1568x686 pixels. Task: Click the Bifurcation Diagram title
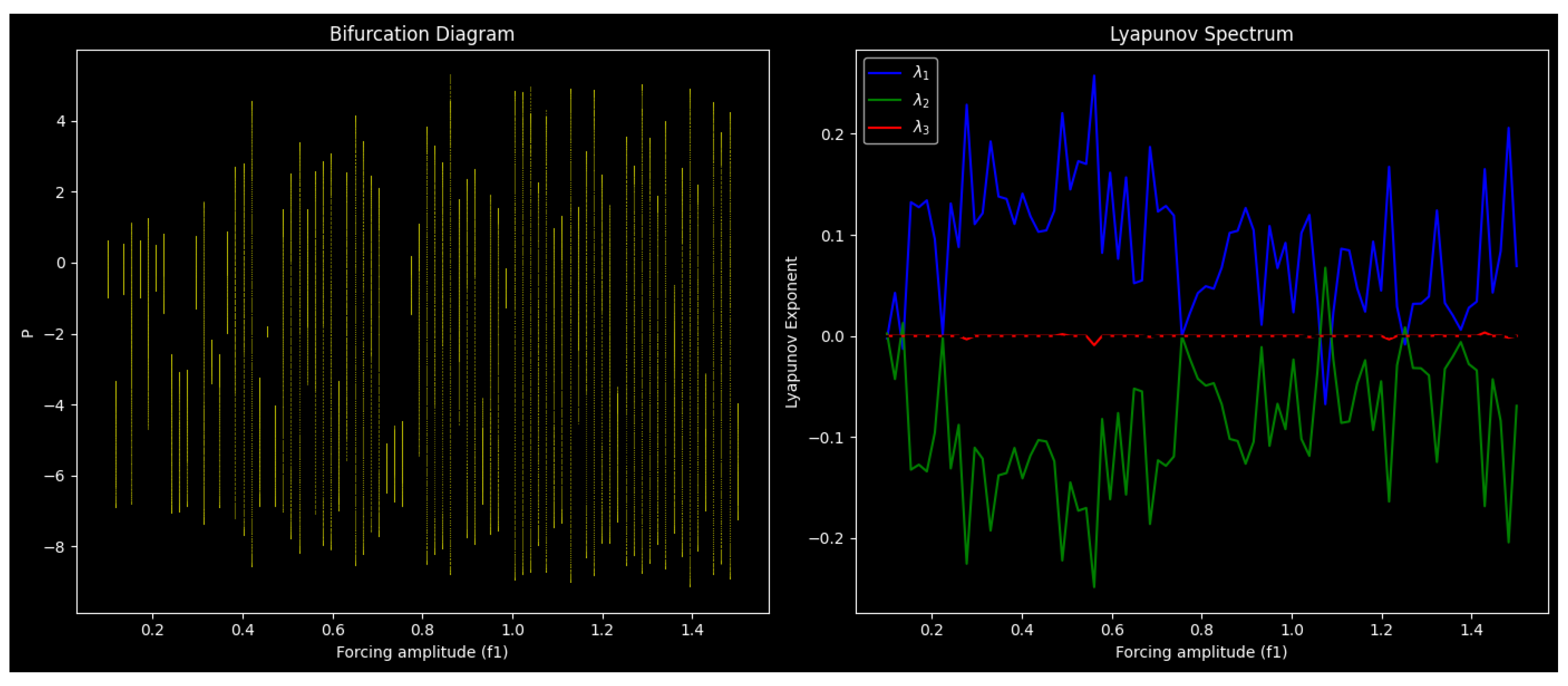pyautogui.click(x=422, y=34)
